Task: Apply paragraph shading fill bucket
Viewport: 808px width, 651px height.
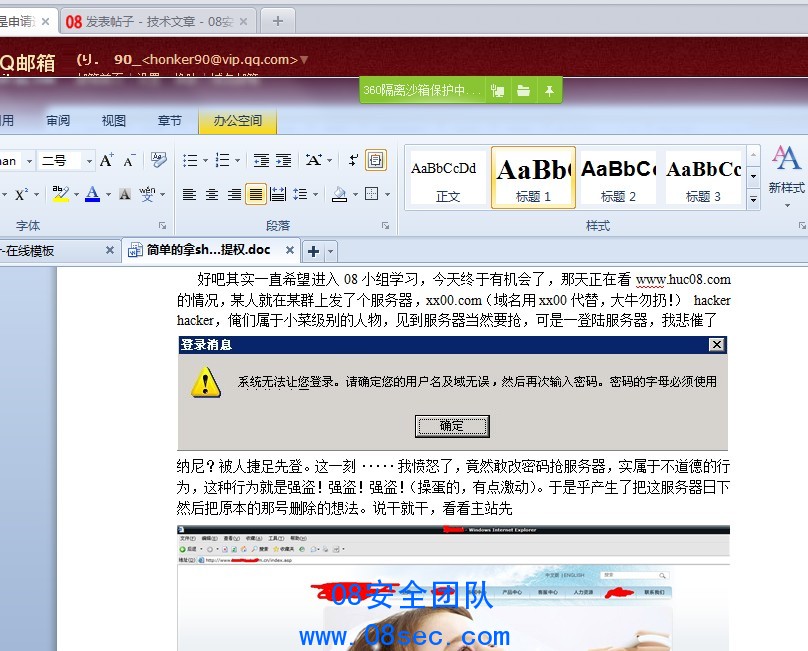Action: click(x=339, y=194)
